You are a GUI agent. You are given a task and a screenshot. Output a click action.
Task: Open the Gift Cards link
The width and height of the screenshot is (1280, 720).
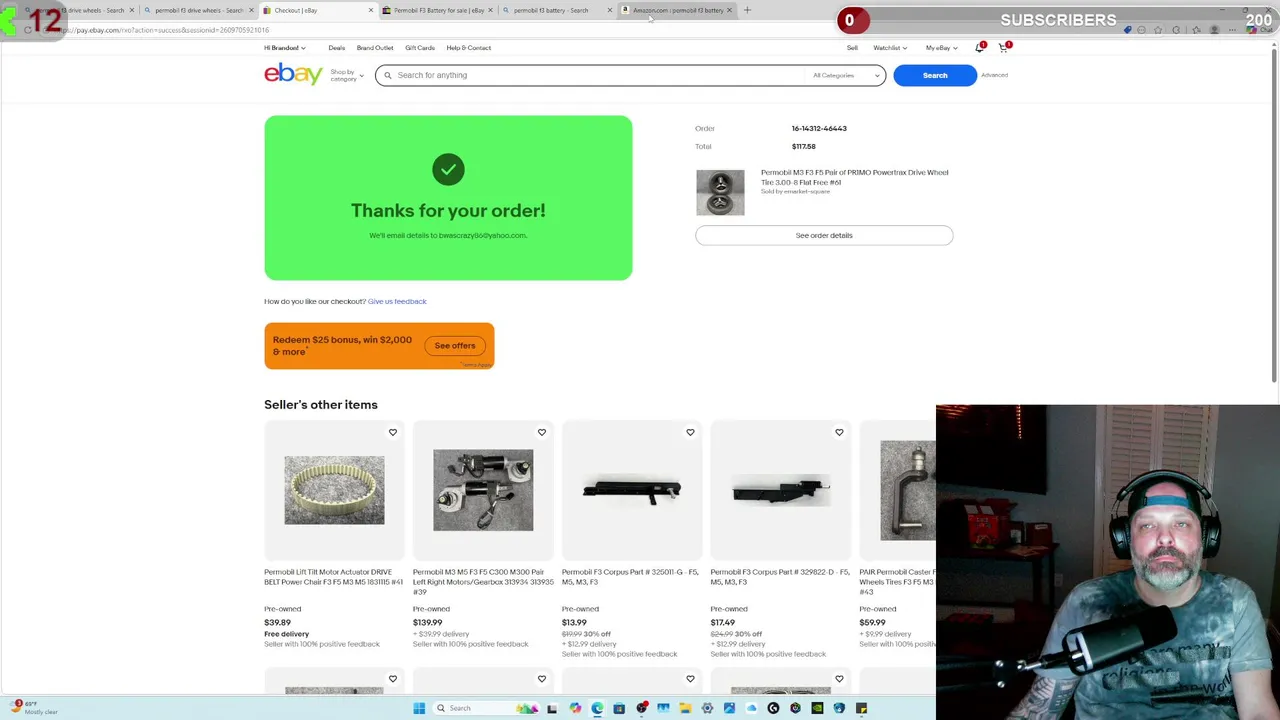pyautogui.click(x=420, y=48)
